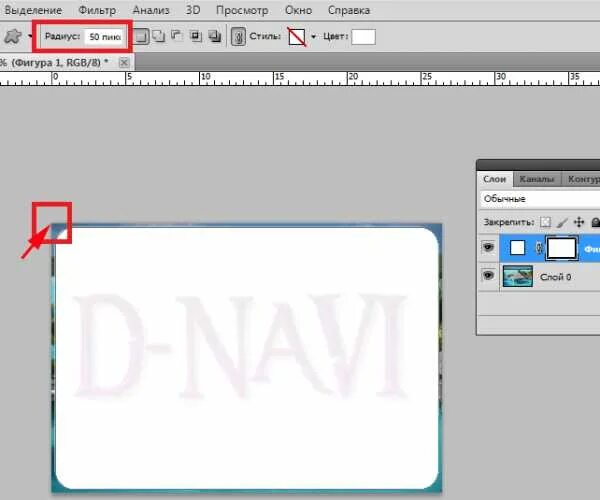The image size is (600, 500).
Task: Open the custom shape tool preset icon
Action: (13, 37)
